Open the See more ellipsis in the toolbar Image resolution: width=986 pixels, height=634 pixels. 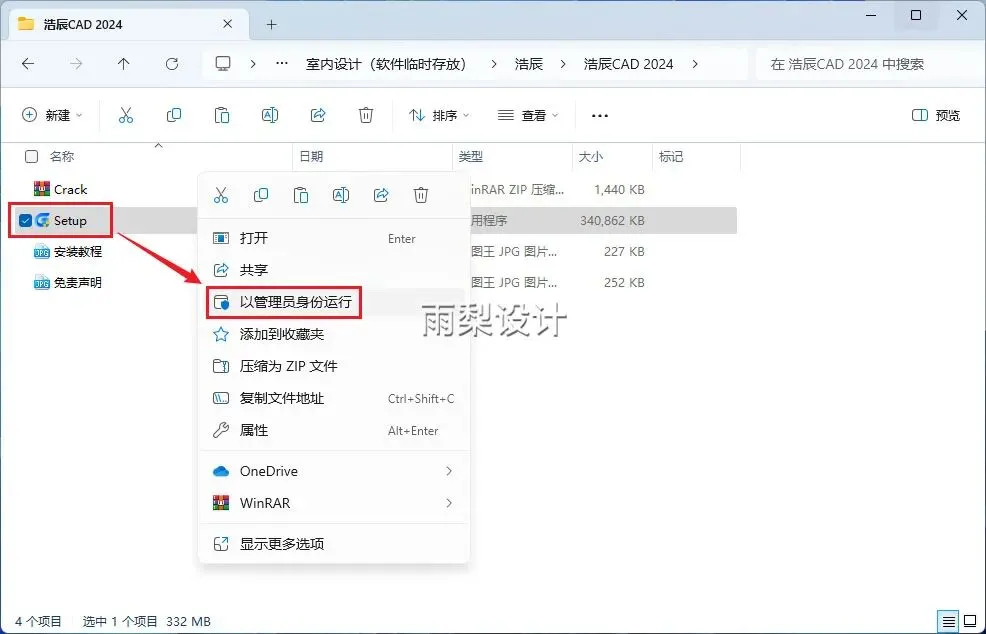point(600,116)
